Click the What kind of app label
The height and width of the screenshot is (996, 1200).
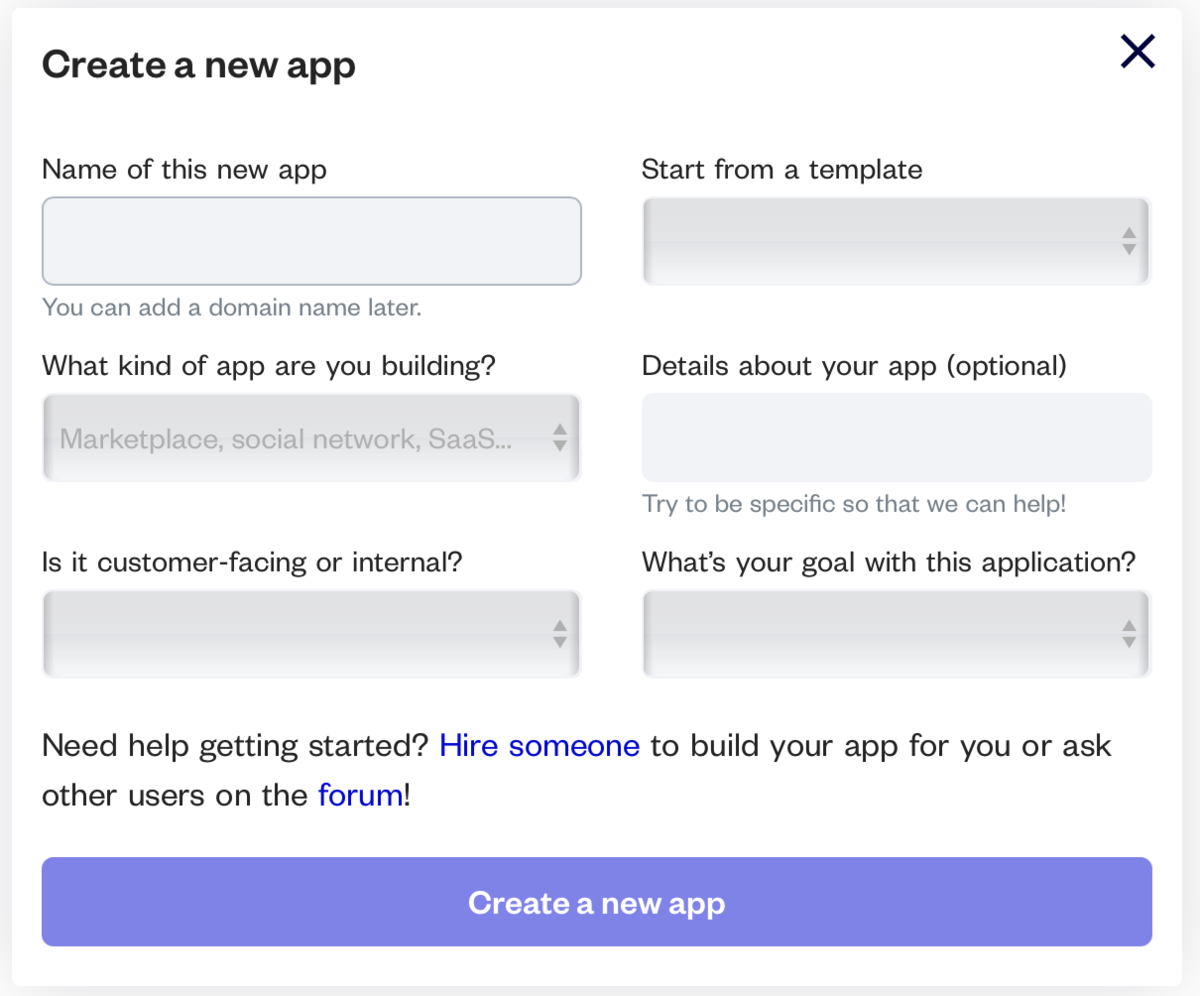click(x=268, y=366)
